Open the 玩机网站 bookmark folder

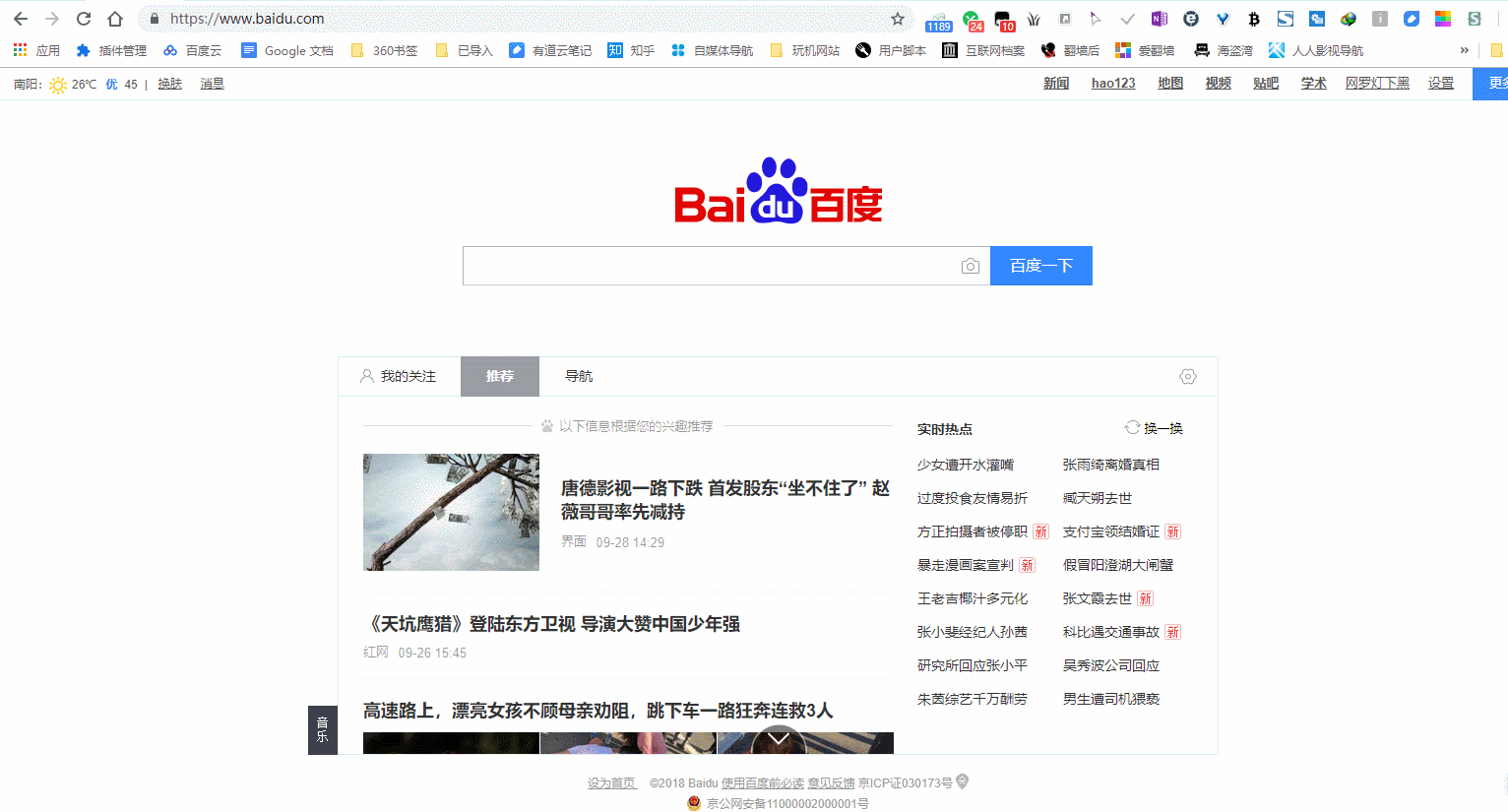tap(804, 50)
